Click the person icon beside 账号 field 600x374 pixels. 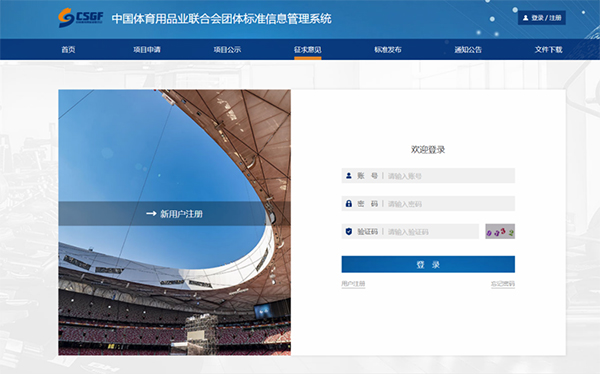point(349,176)
